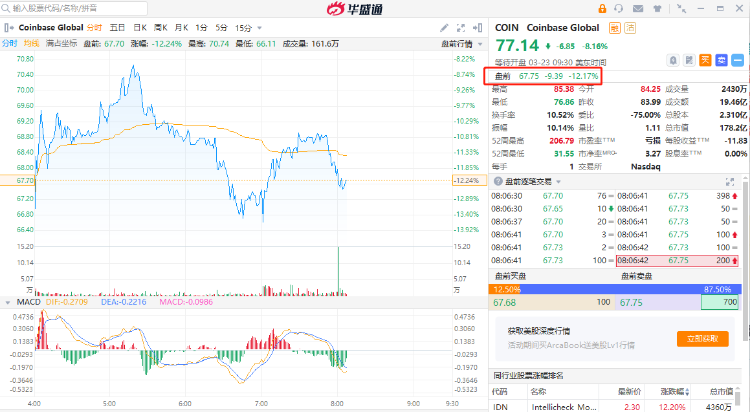Switch to the 分时 chart tab

tap(94, 28)
